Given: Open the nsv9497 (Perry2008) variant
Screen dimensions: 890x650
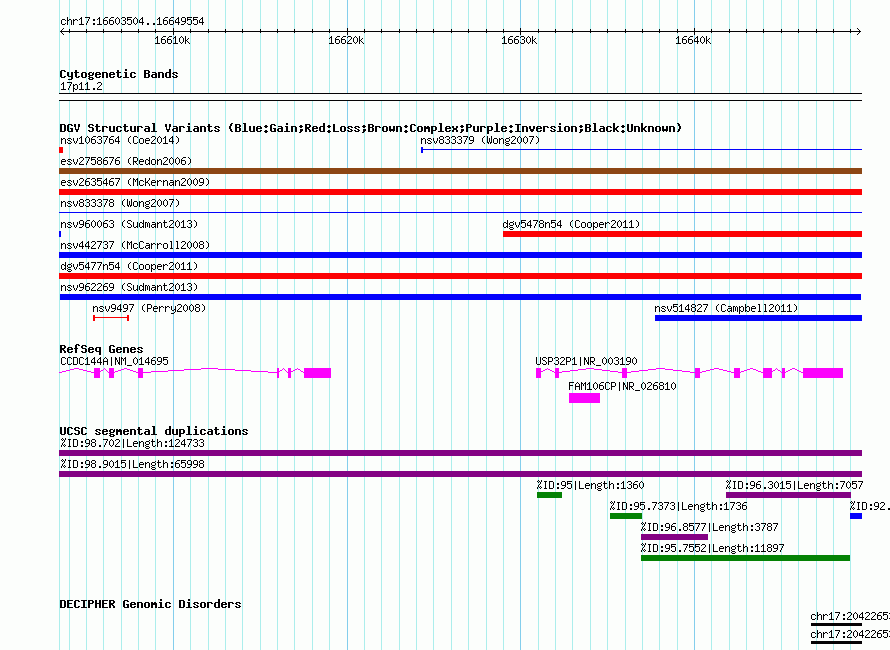Looking at the screenshot, I should click(x=111, y=318).
